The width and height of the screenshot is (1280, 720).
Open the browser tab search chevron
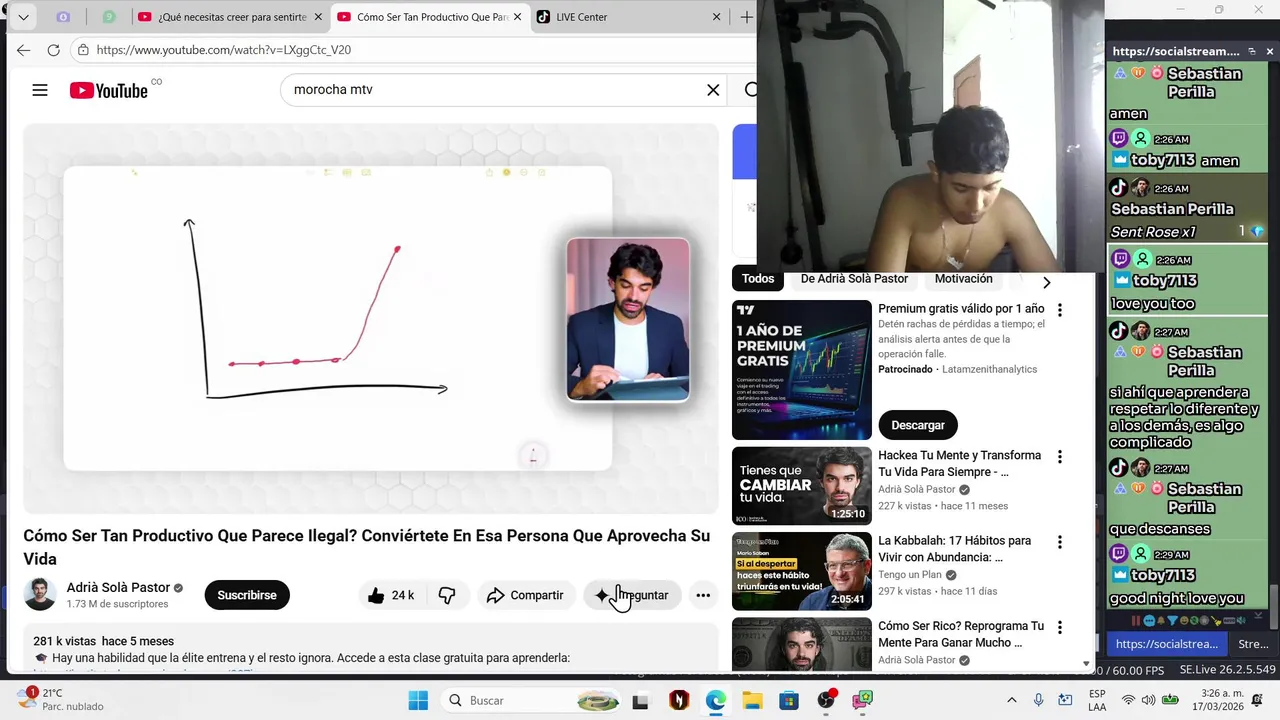23,17
